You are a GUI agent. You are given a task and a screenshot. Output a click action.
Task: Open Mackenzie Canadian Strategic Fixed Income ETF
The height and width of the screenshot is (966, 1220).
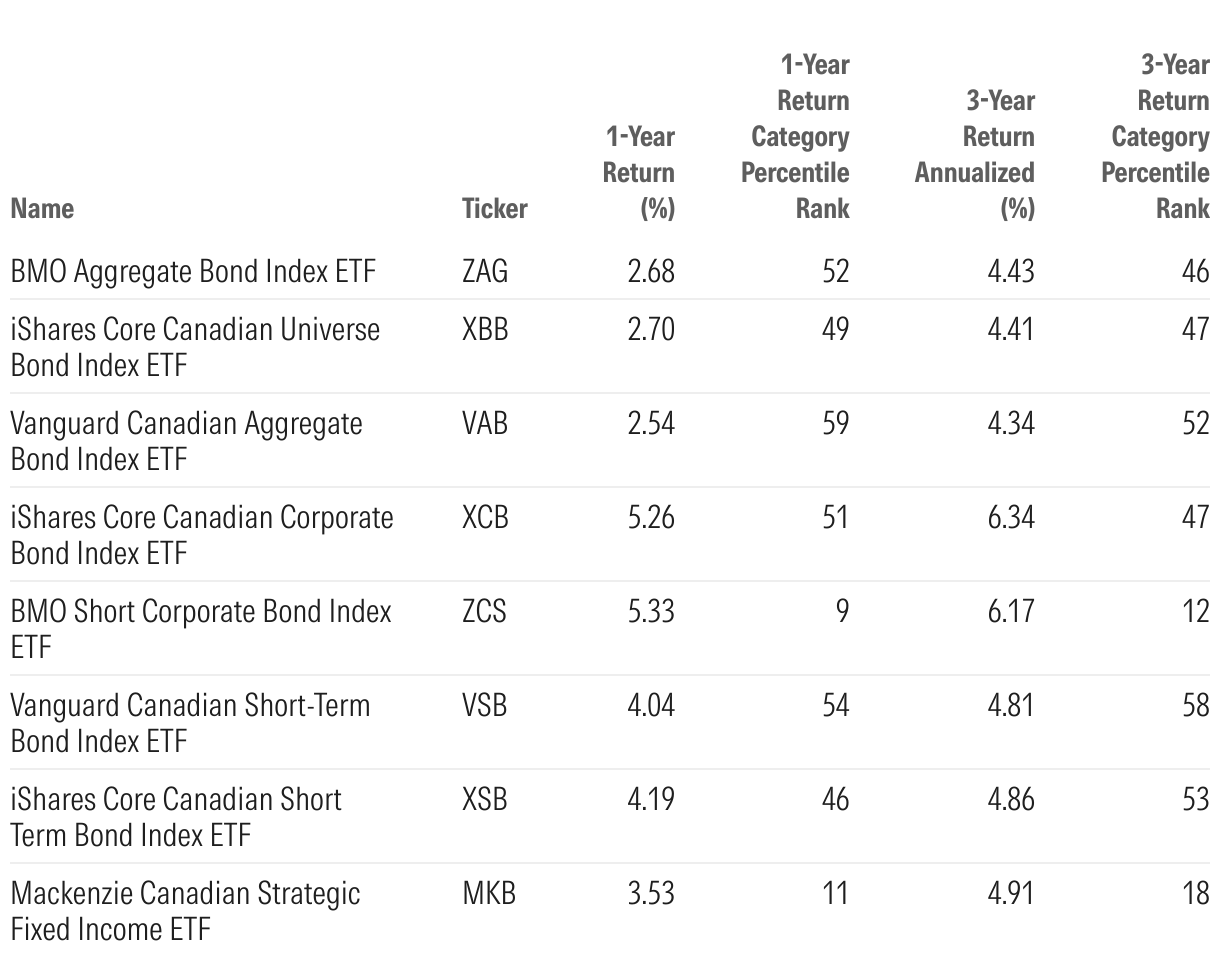(x=185, y=910)
